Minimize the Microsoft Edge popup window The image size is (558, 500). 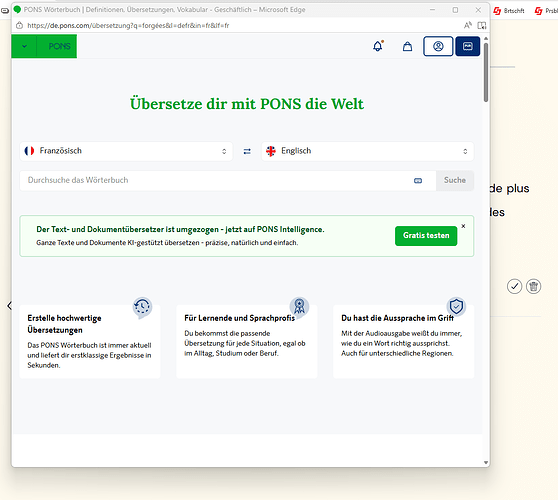(x=432, y=10)
